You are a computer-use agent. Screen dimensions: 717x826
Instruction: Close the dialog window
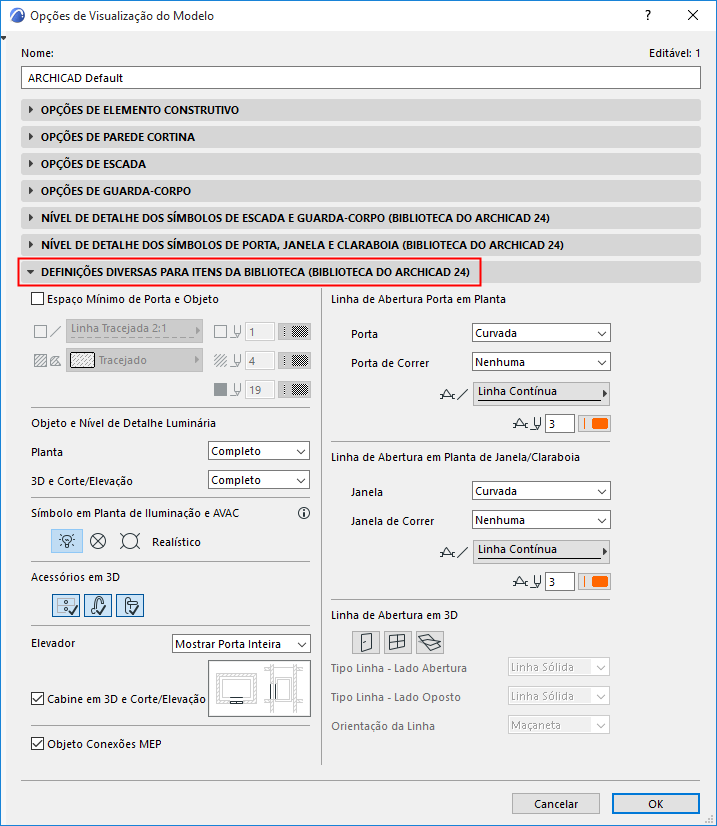click(x=693, y=15)
